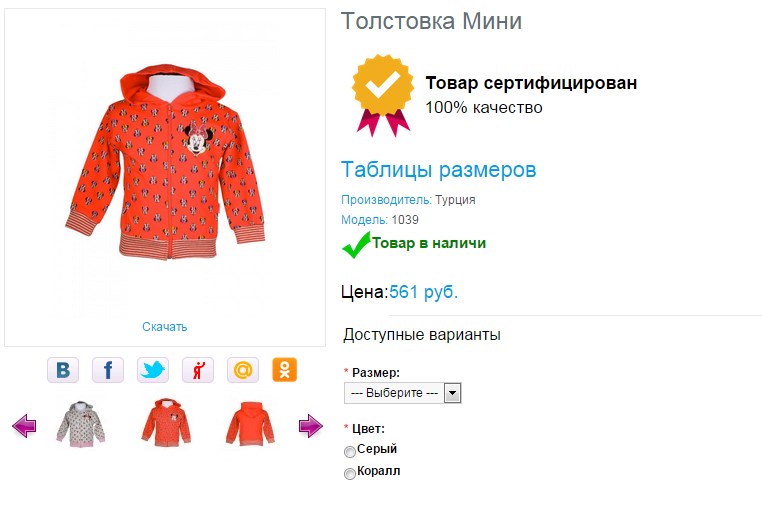Click the green in-stock checkmark icon
The height and width of the screenshot is (526, 762).
pos(355,245)
